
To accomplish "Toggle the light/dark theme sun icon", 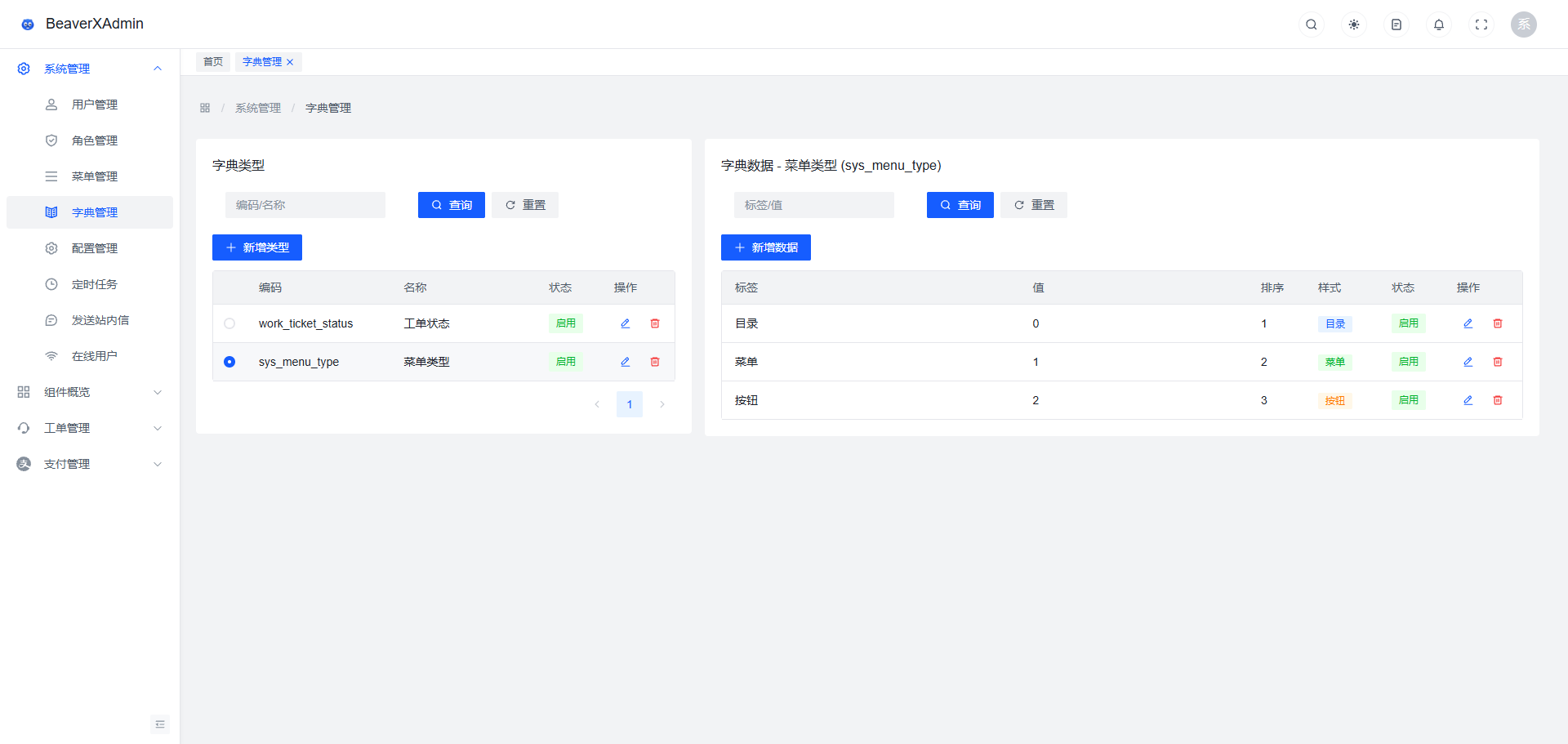I will (1354, 25).
